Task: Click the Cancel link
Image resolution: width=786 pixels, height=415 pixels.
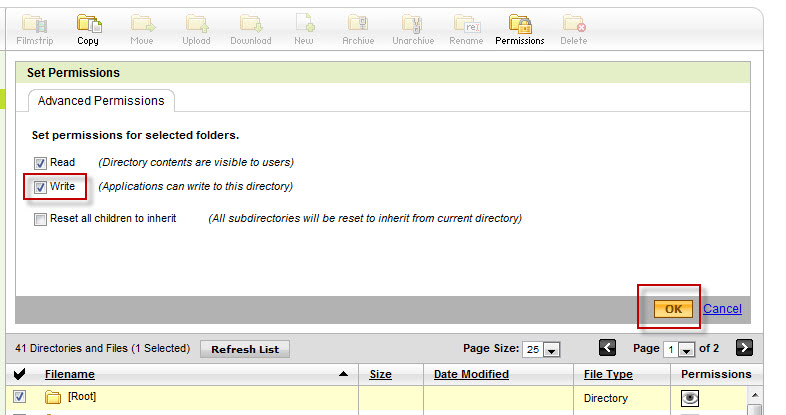Action: [x=722, y=309]
